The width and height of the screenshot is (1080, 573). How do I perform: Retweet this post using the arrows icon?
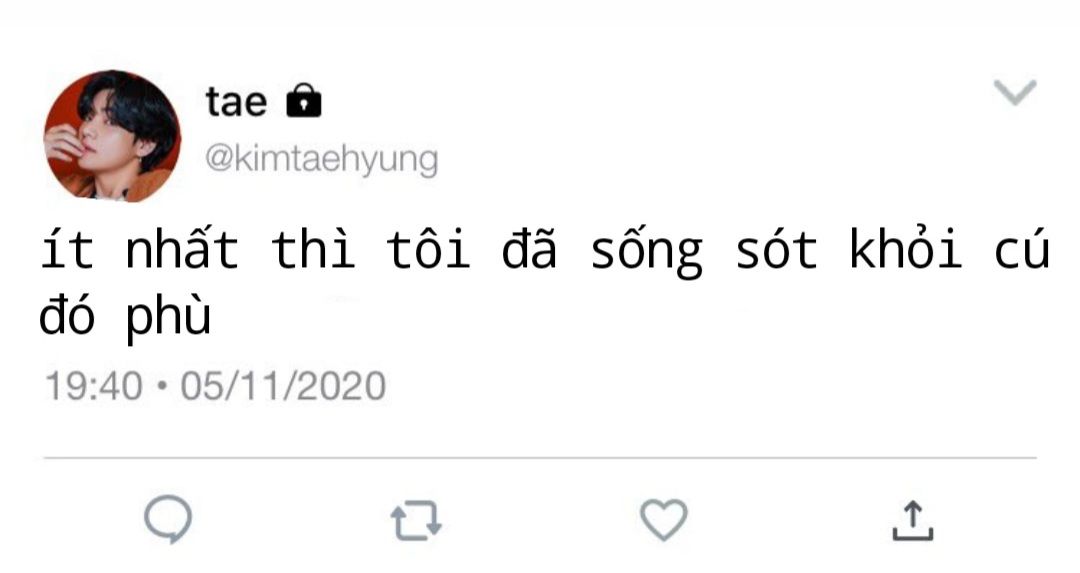[416, 520]
